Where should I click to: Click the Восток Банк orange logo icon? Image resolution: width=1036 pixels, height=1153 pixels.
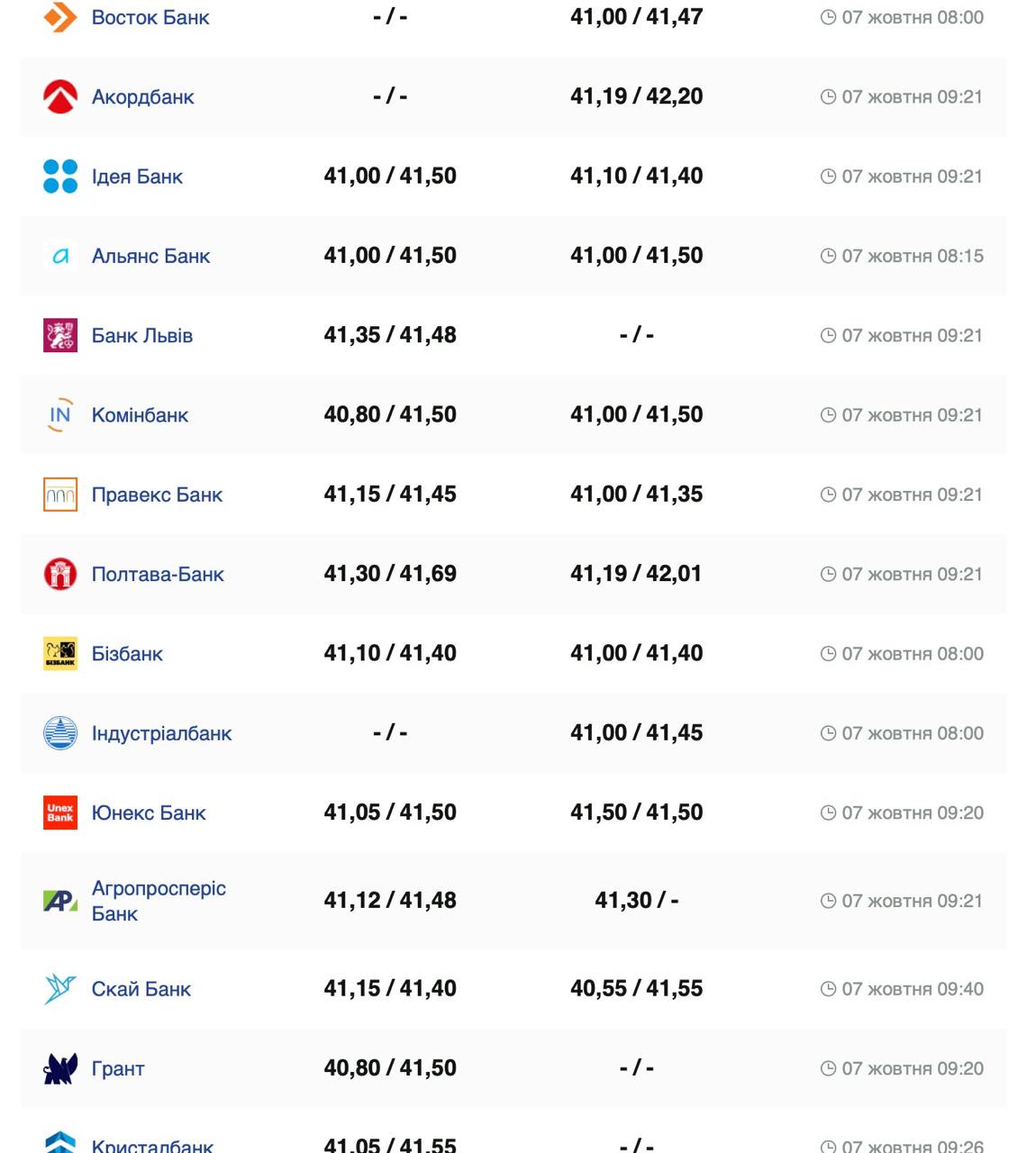tap(60, 16)
